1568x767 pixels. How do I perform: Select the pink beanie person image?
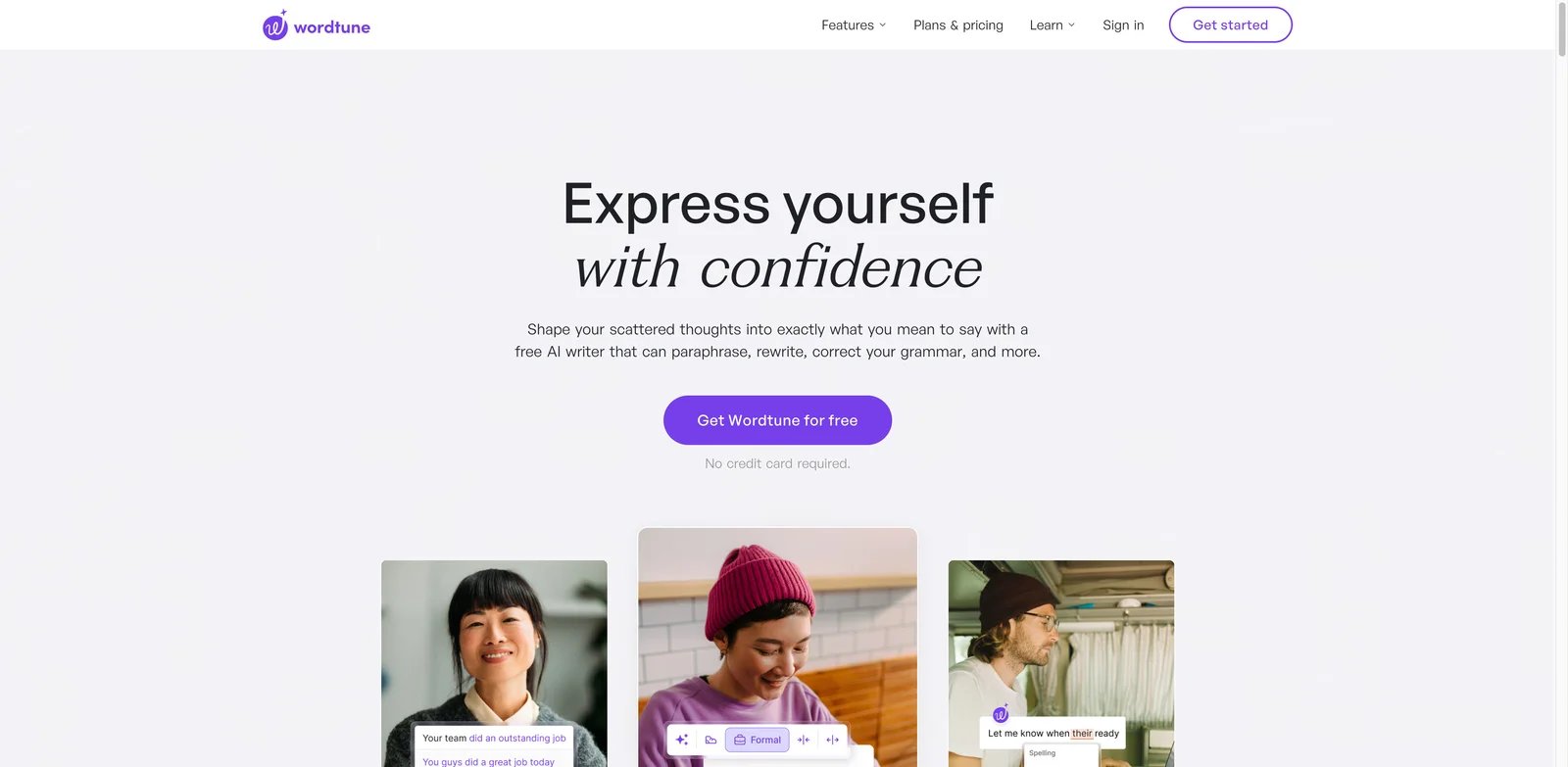click(777, 647)
